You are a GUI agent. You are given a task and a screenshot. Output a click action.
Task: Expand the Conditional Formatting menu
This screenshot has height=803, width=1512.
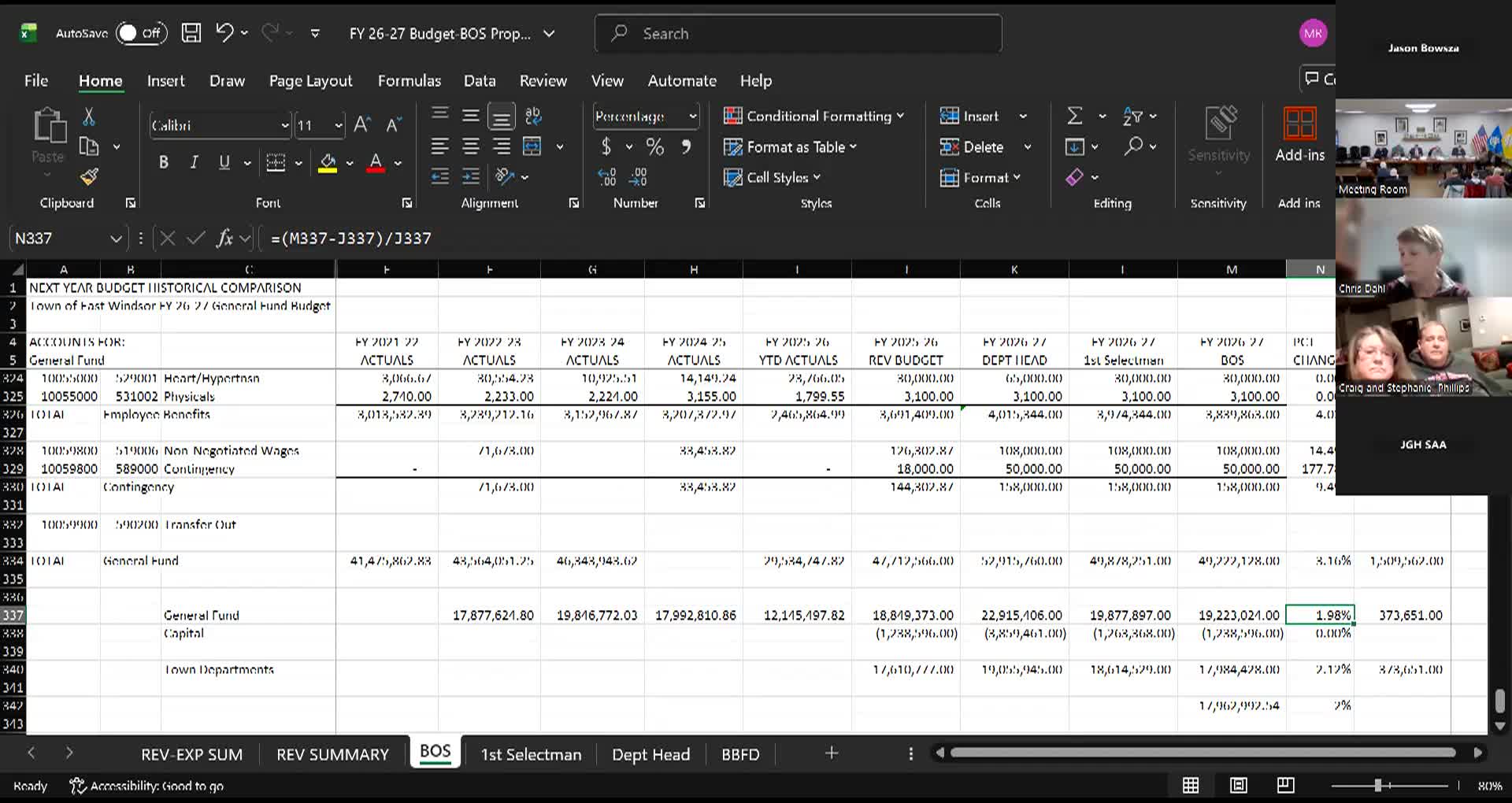pos(813,116)
